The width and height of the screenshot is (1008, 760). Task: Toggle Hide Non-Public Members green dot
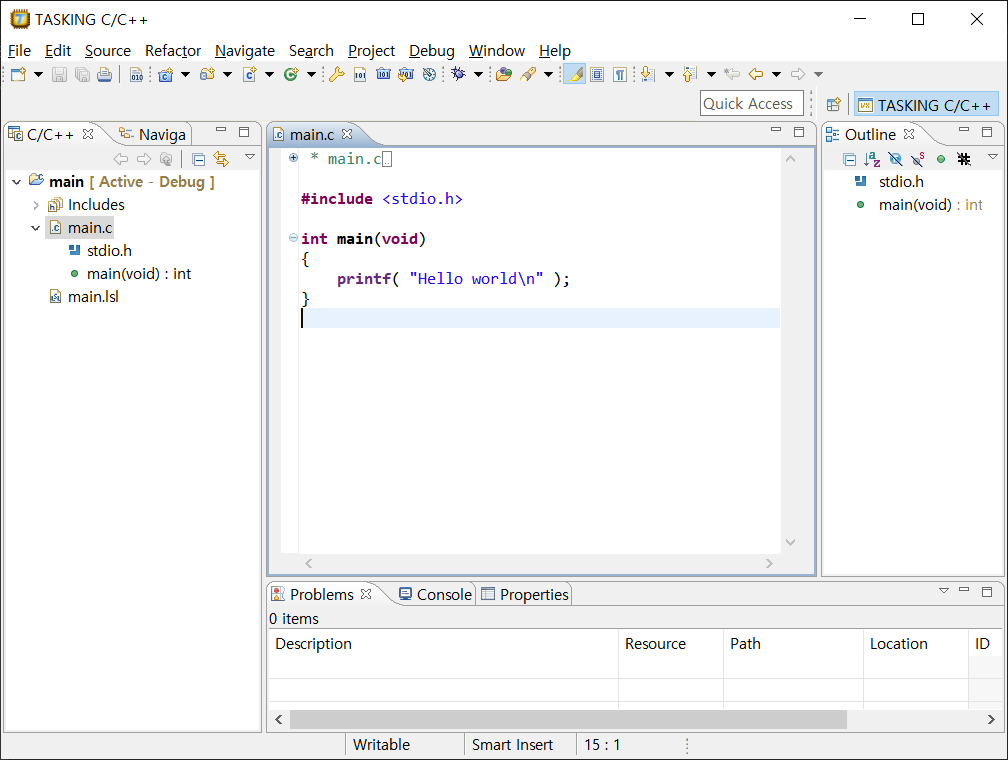click(941, 159)
